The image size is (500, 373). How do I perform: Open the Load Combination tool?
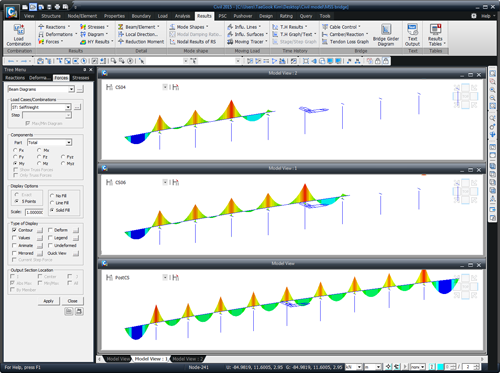tap(19, 35)
